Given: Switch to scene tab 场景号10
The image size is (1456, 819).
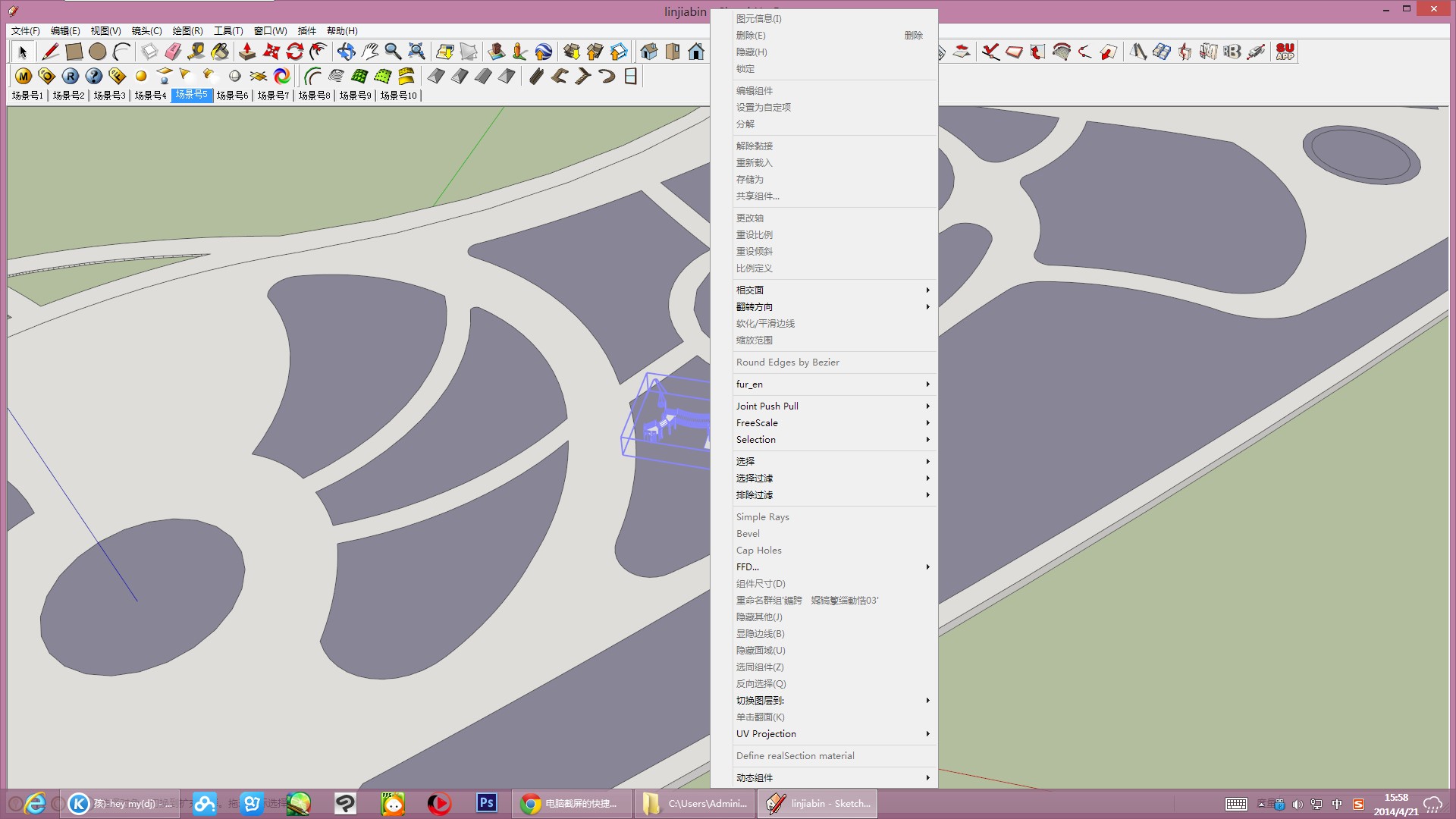Looking at the screenshot, I should pos(398,96).
